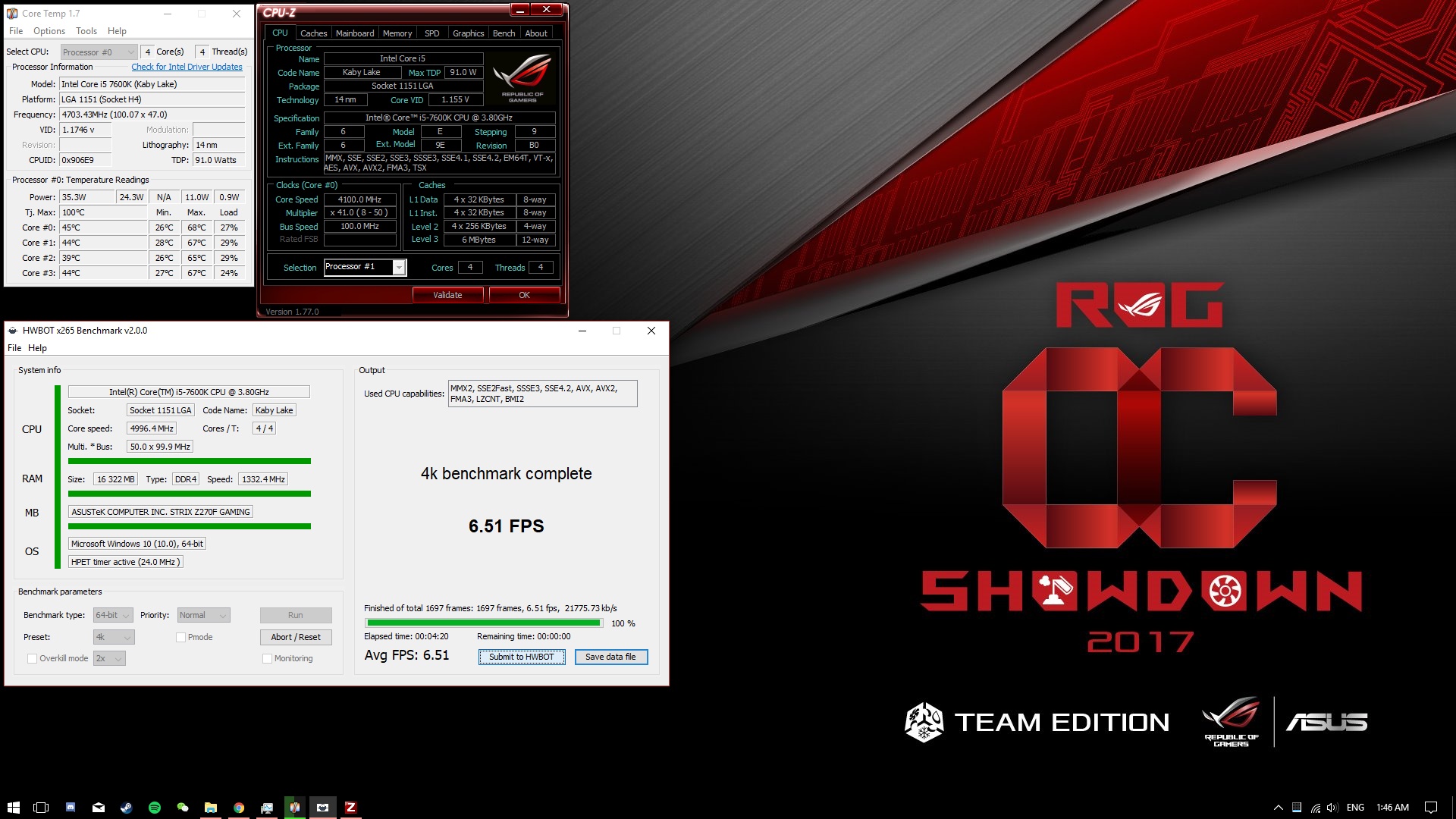
Task: Switch to Core Temp taskbar icon
Action: coord(294,808)
